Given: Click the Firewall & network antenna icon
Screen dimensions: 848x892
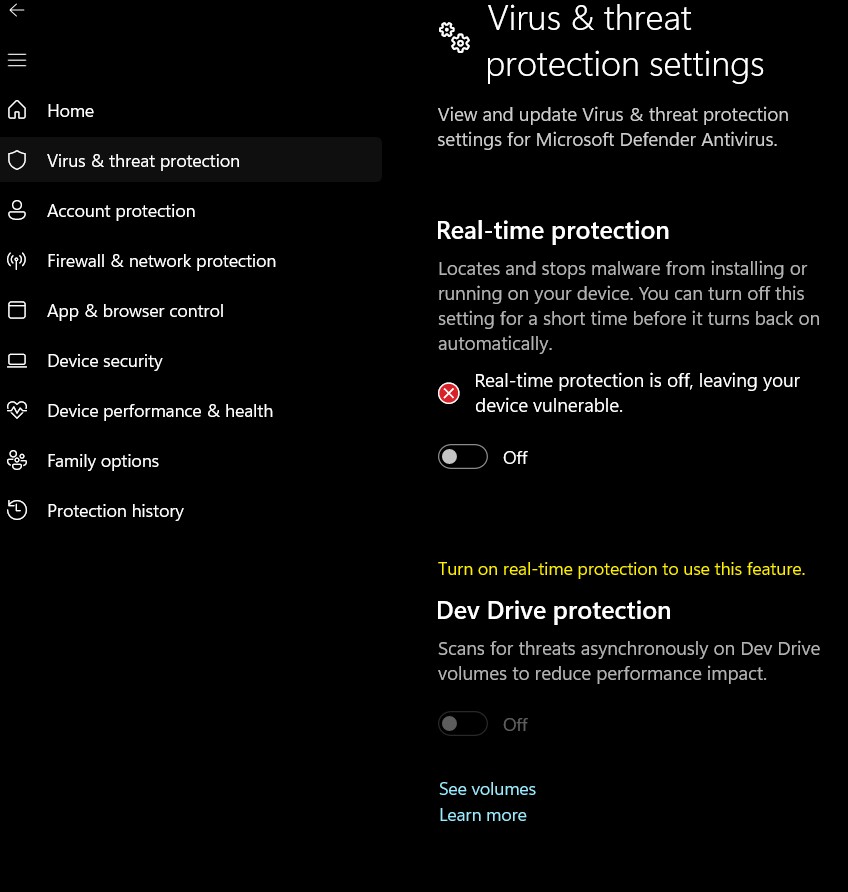Looking at the screenshot, I should pos(16,261).
